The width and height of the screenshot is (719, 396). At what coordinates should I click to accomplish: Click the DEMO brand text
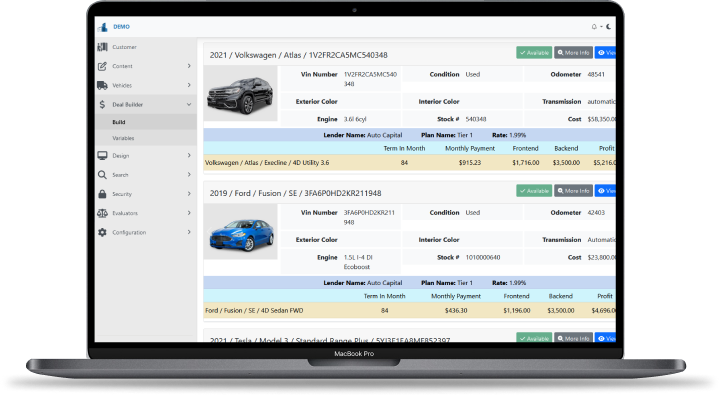tap(122, 27)
